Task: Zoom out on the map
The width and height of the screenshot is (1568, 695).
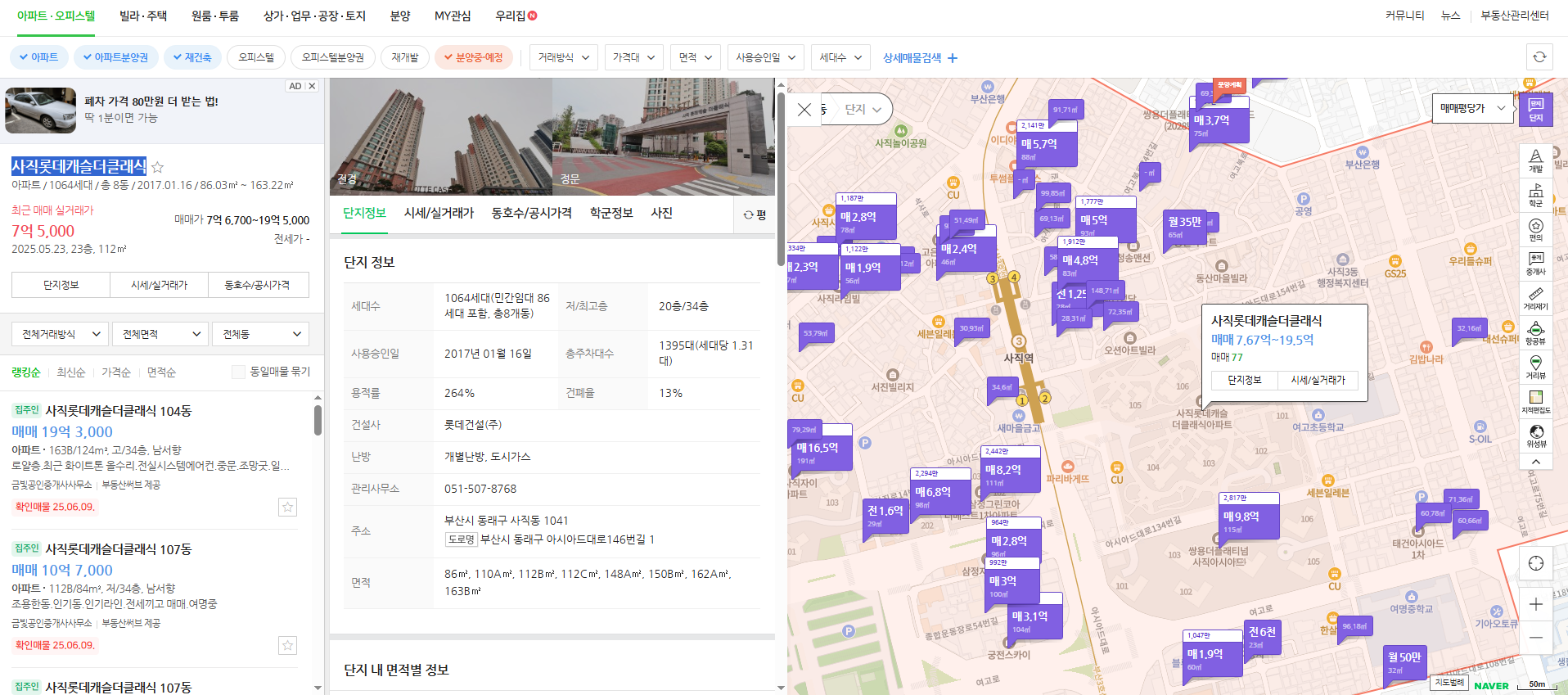Action: coord(1535,637)
